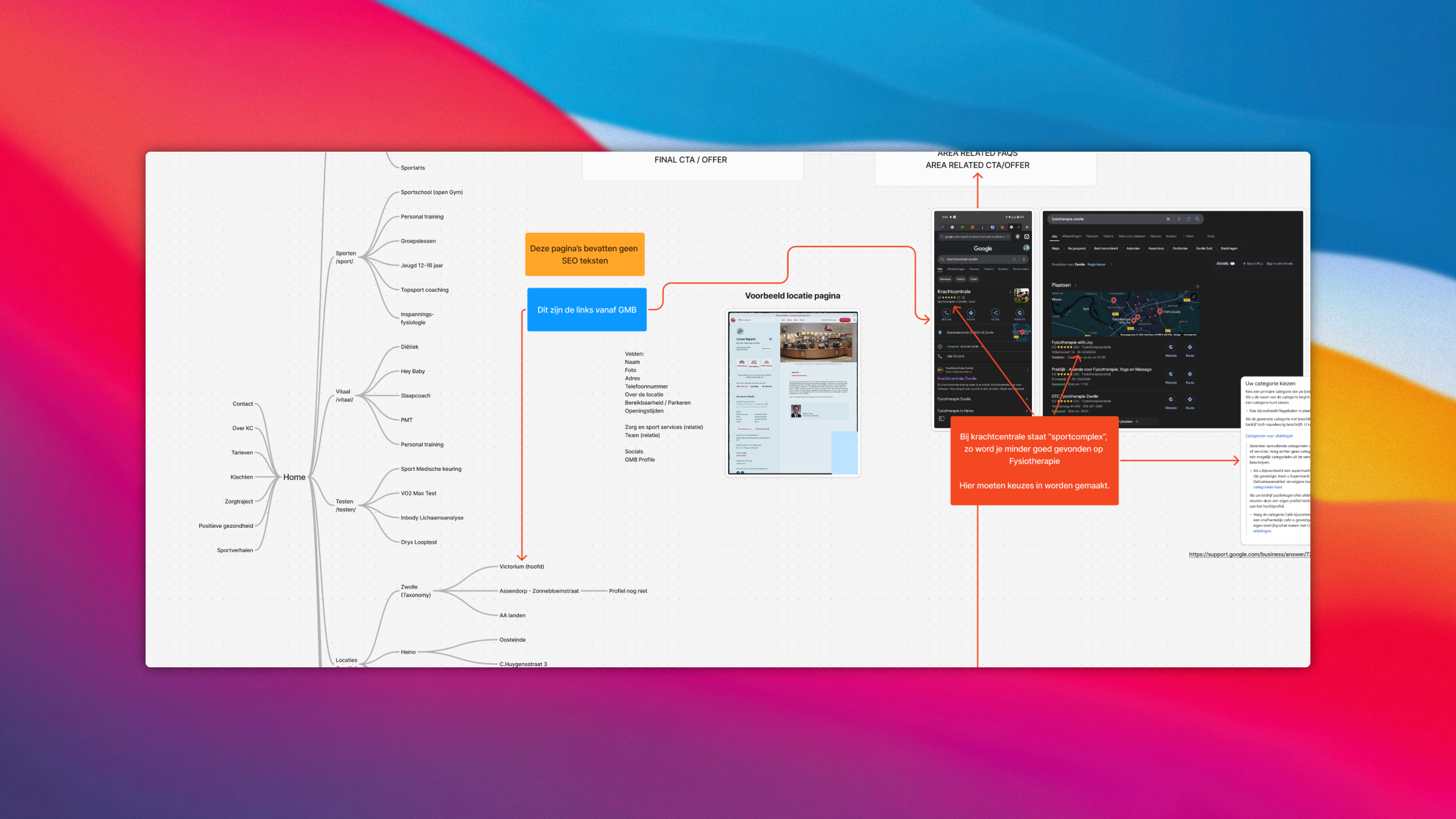
Task: Toggle the Ahrefs switch
Action: coord(1232,264)
